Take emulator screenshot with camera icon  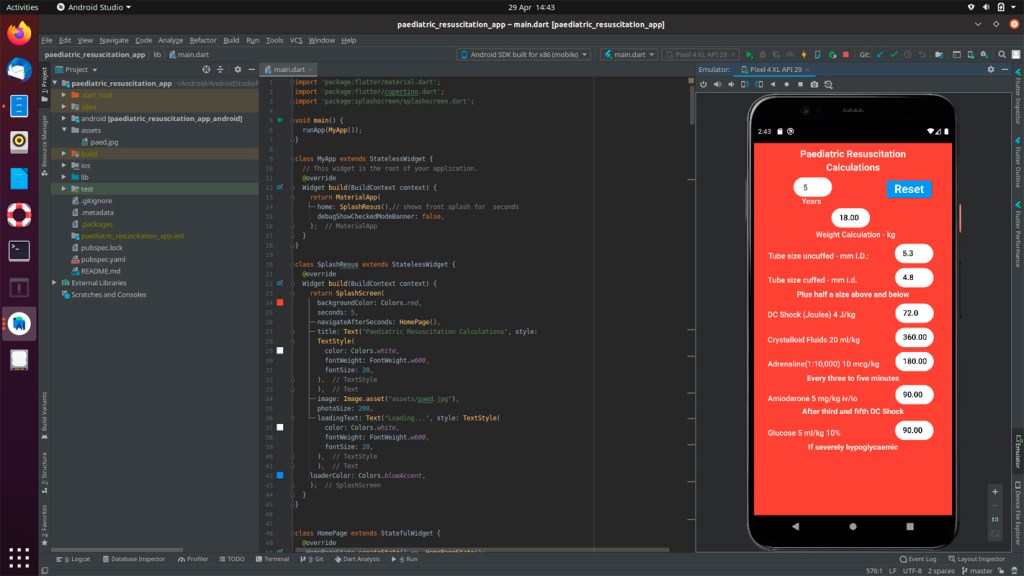point(813,85)
